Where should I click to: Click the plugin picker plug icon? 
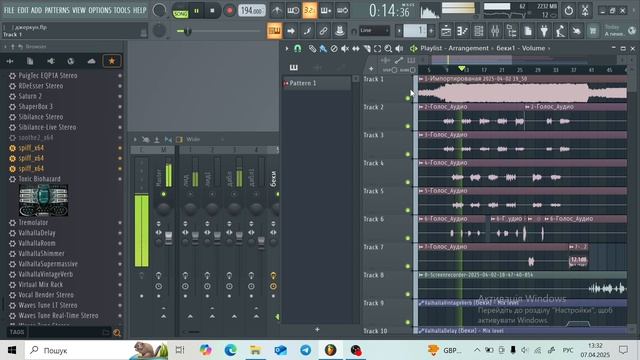point(544,31)
